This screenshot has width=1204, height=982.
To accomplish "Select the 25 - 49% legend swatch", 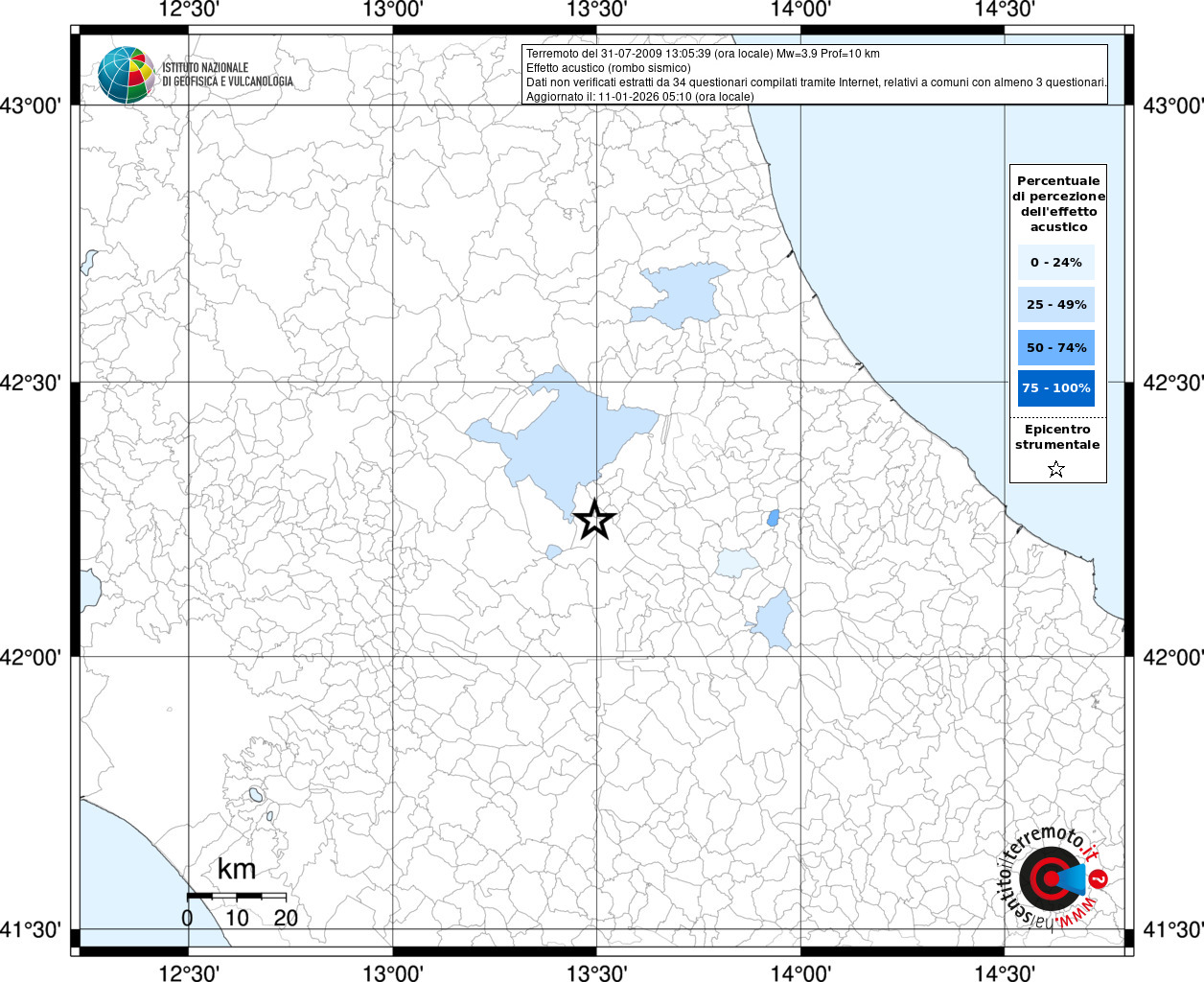I will [1056, 304].
